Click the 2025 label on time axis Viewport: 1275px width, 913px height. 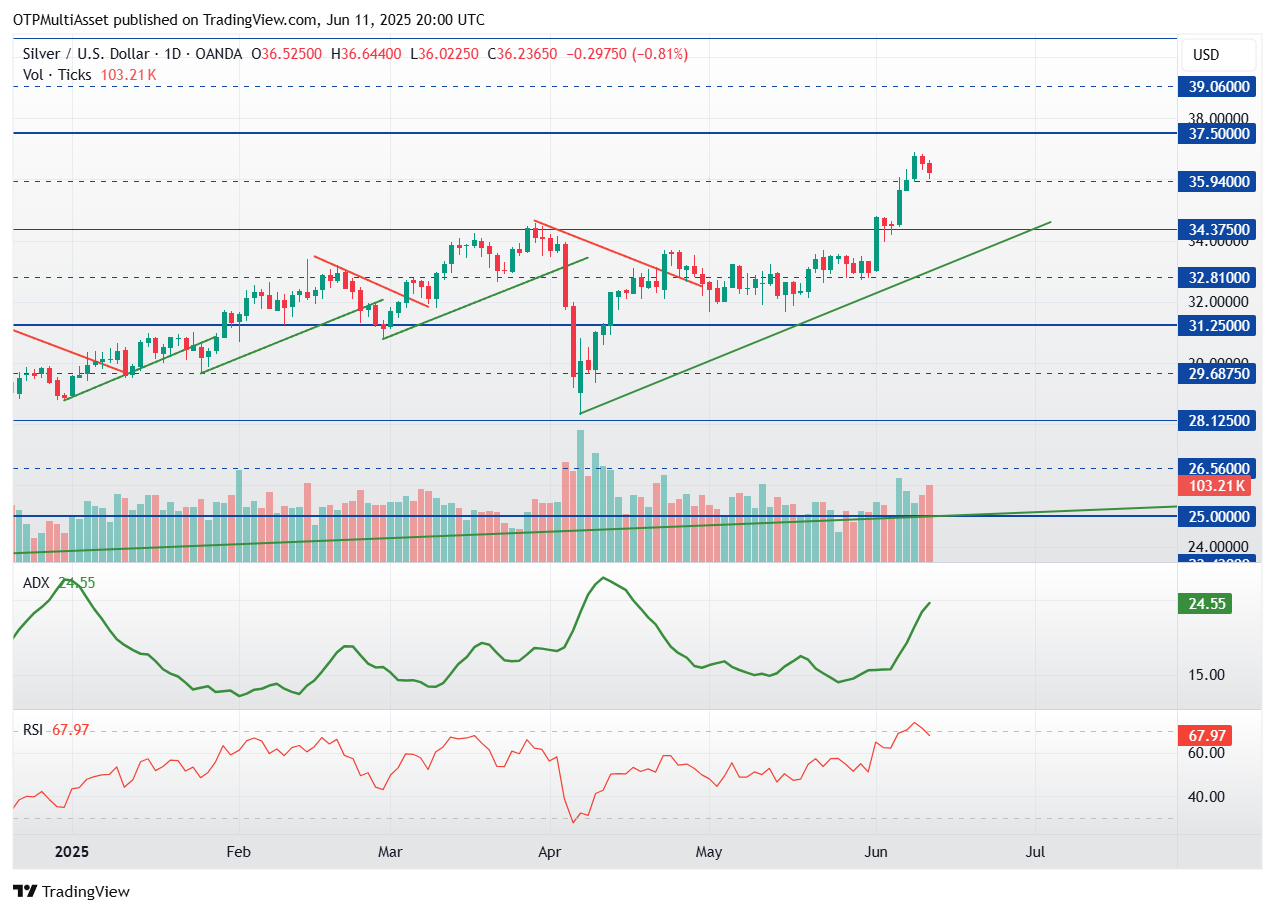(72, 853)
